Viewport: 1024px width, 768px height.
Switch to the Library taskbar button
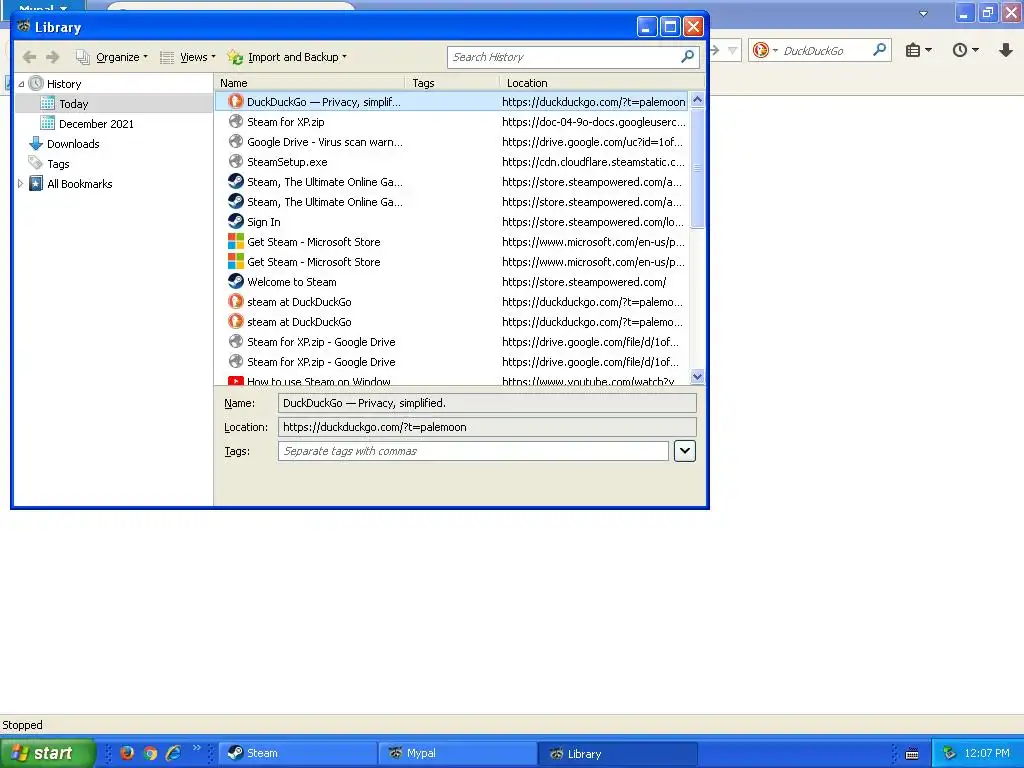[x=618, y=753]
